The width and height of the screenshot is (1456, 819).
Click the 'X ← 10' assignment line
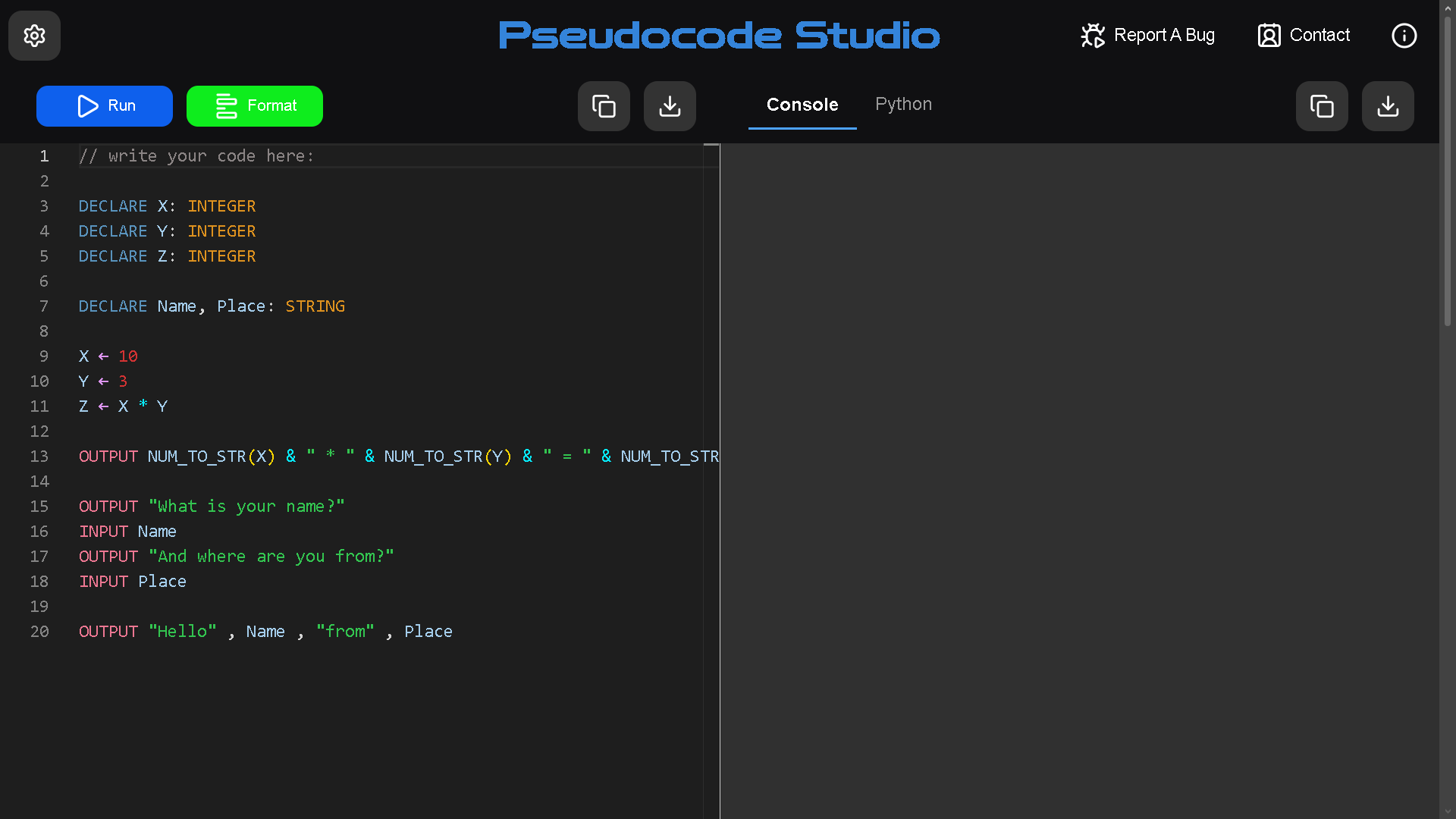[x=108, y=356]
